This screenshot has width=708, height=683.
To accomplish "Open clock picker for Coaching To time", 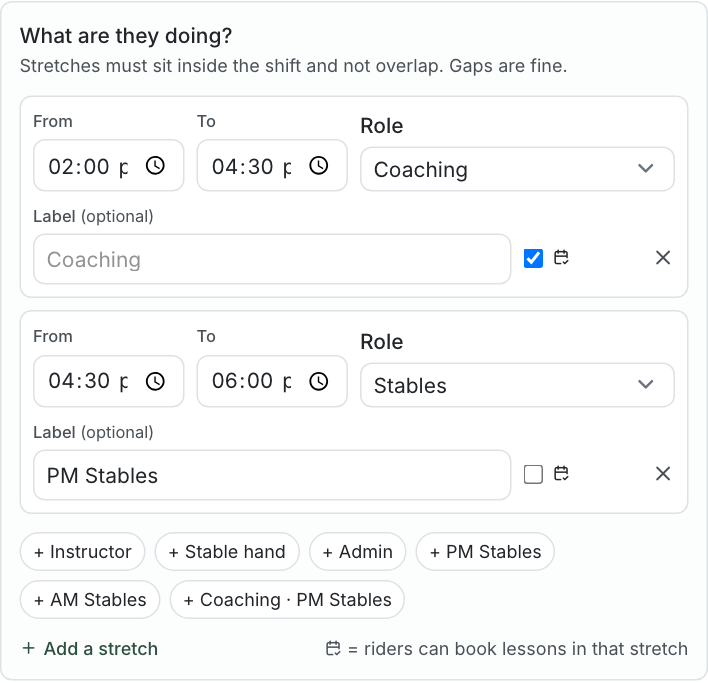I will pos(319,165).
